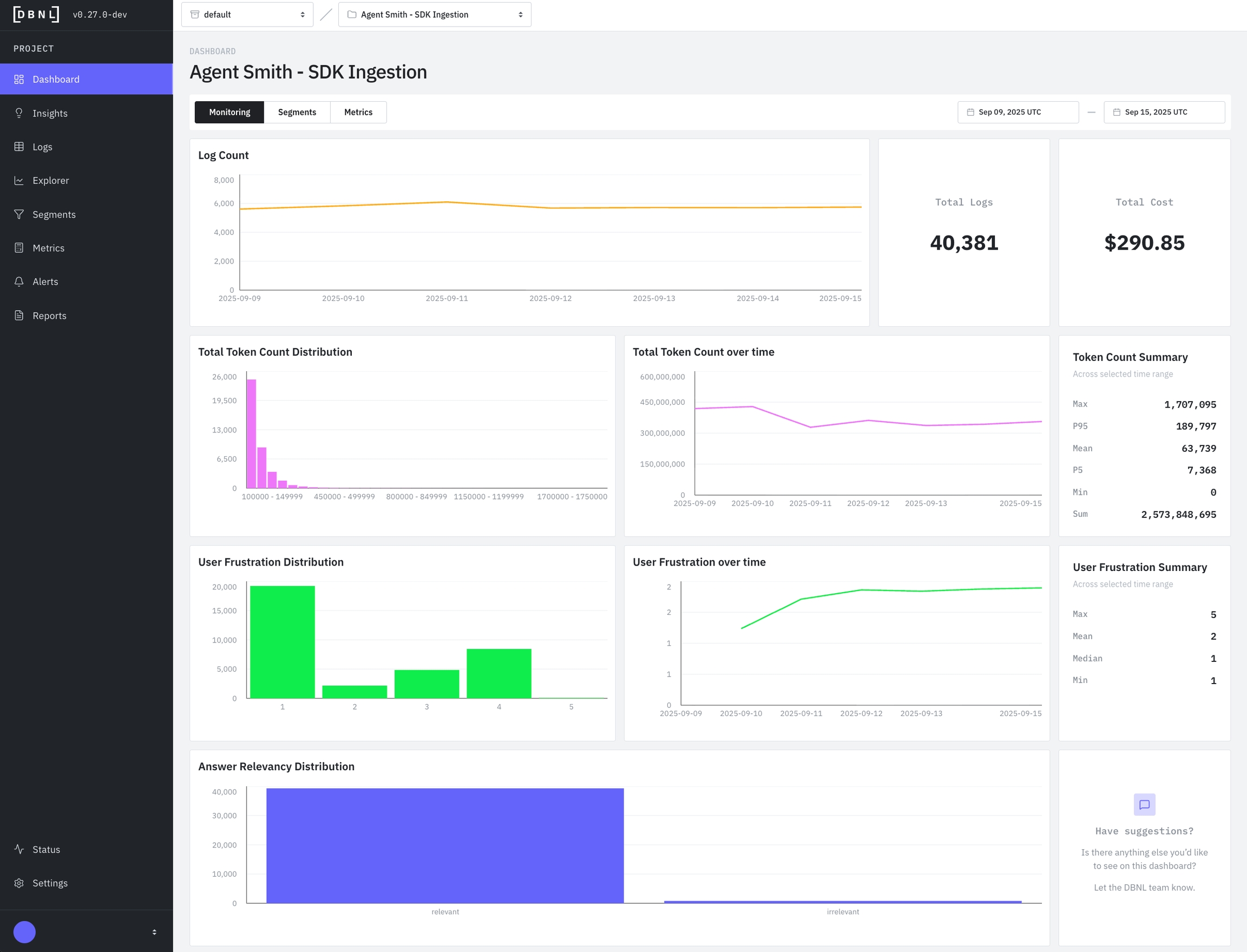This screenshot has height=952, width=1247.
Task: Switch to the Segments tab
Action: [297, 112]
